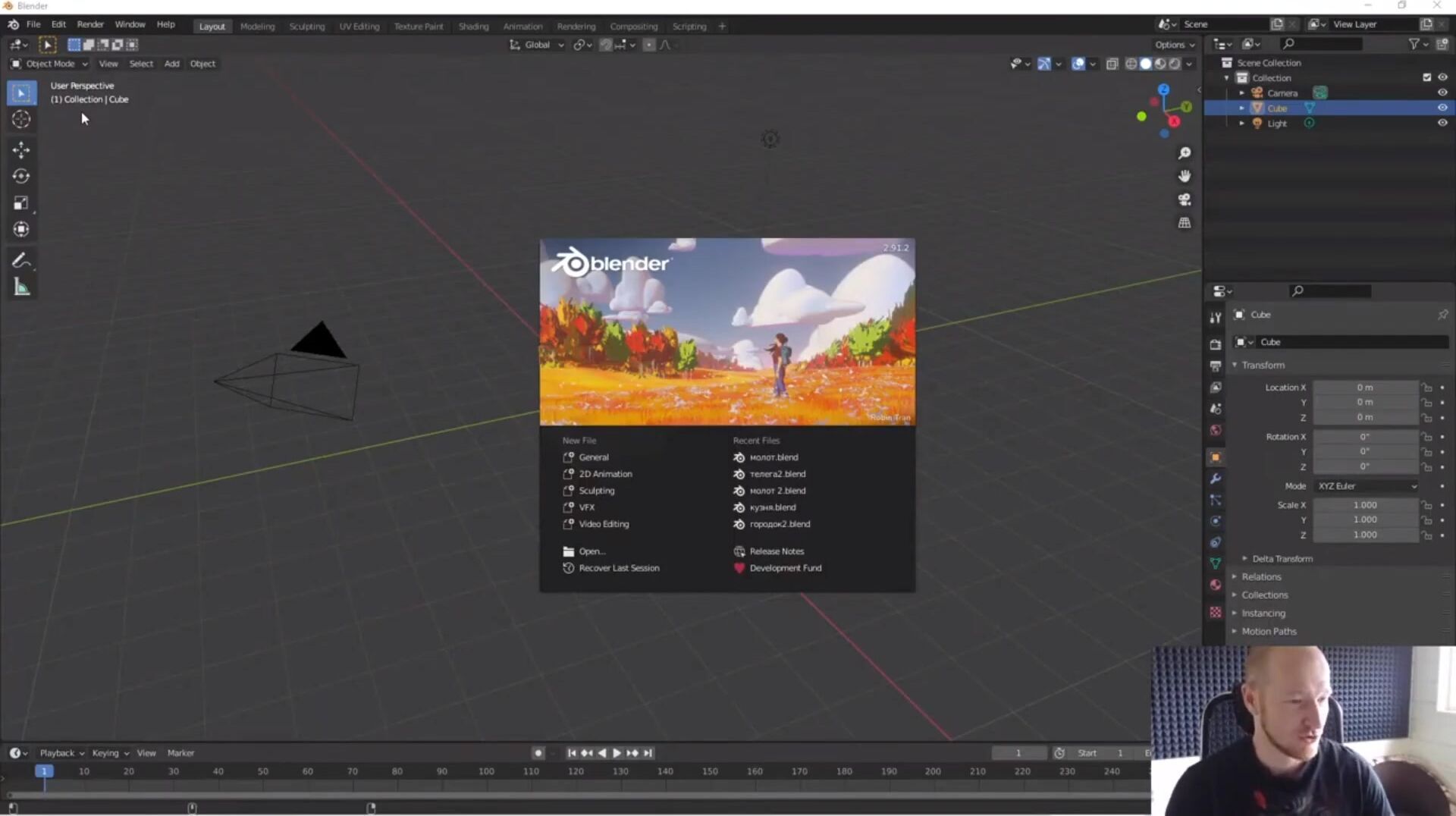Expand the Camera item in outliner
The image size is (1456, 816).
1241,93
